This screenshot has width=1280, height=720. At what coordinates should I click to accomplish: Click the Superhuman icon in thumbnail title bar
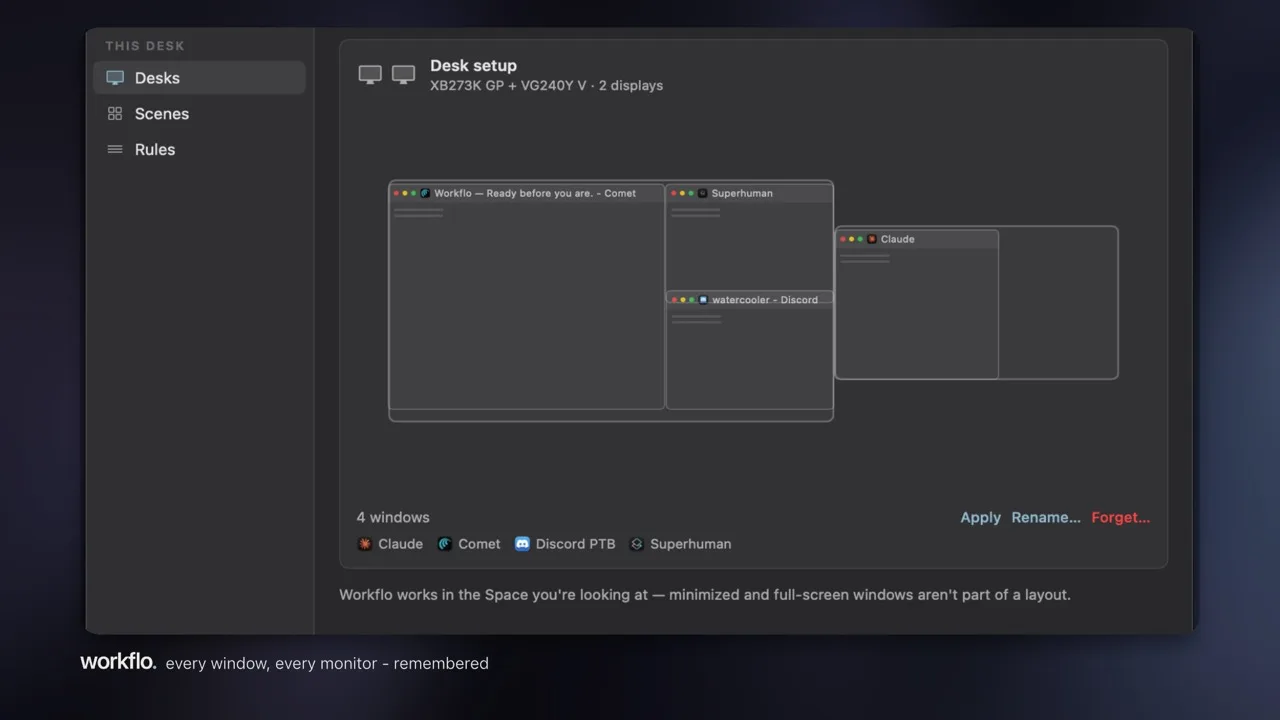(x=702, y=193)
